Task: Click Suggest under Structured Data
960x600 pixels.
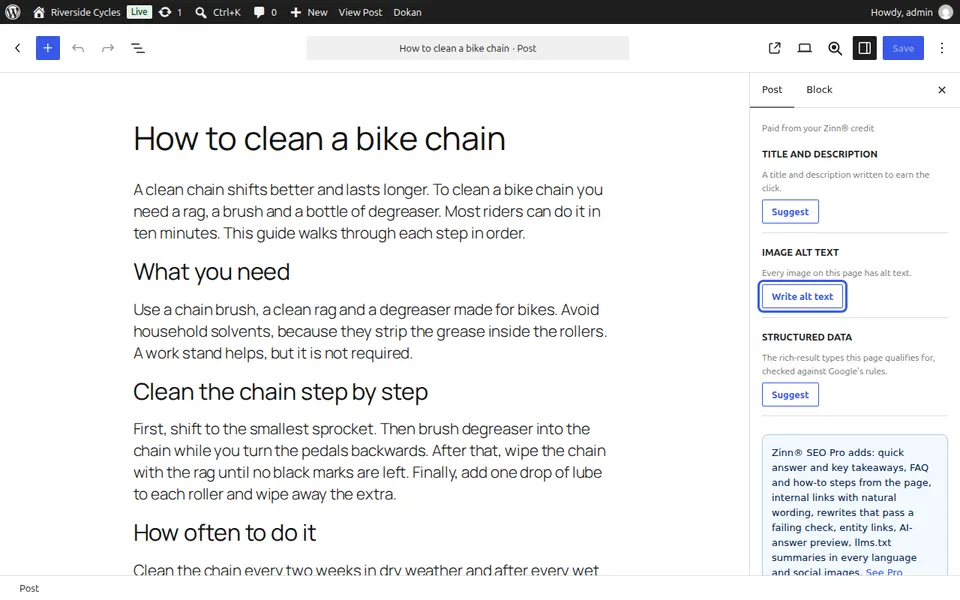Action: tap(790, 394)
